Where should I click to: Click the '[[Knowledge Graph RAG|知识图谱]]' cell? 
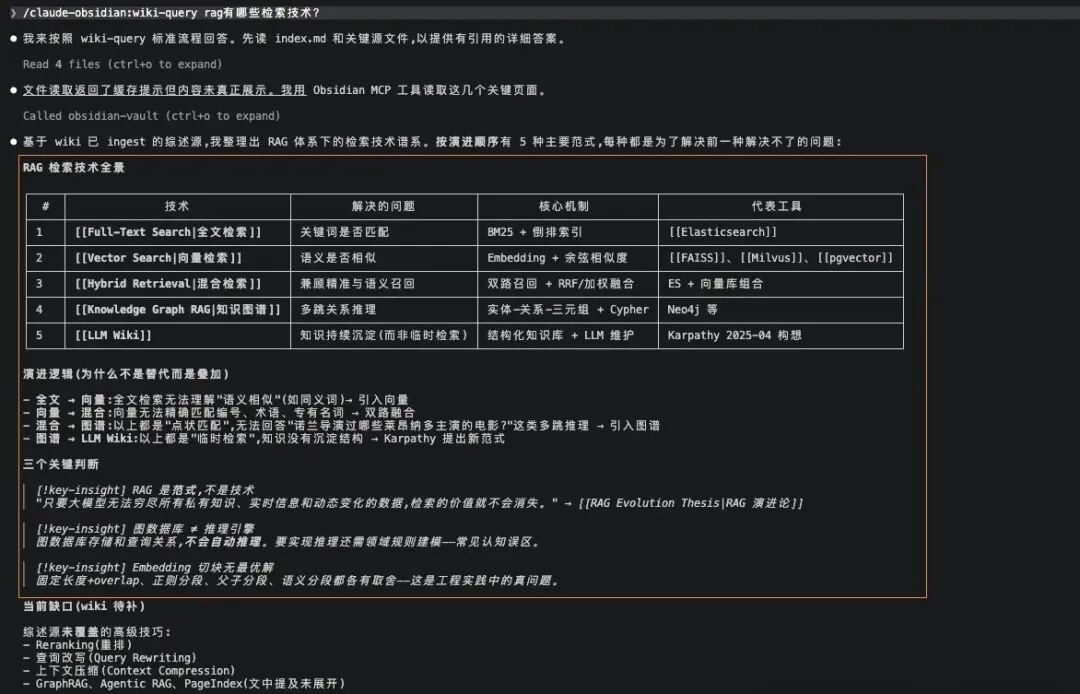tap(178, 309)
